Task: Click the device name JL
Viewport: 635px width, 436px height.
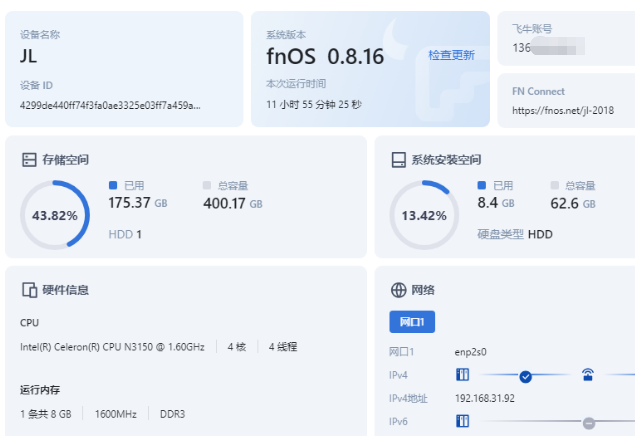Action: point(28,56)
